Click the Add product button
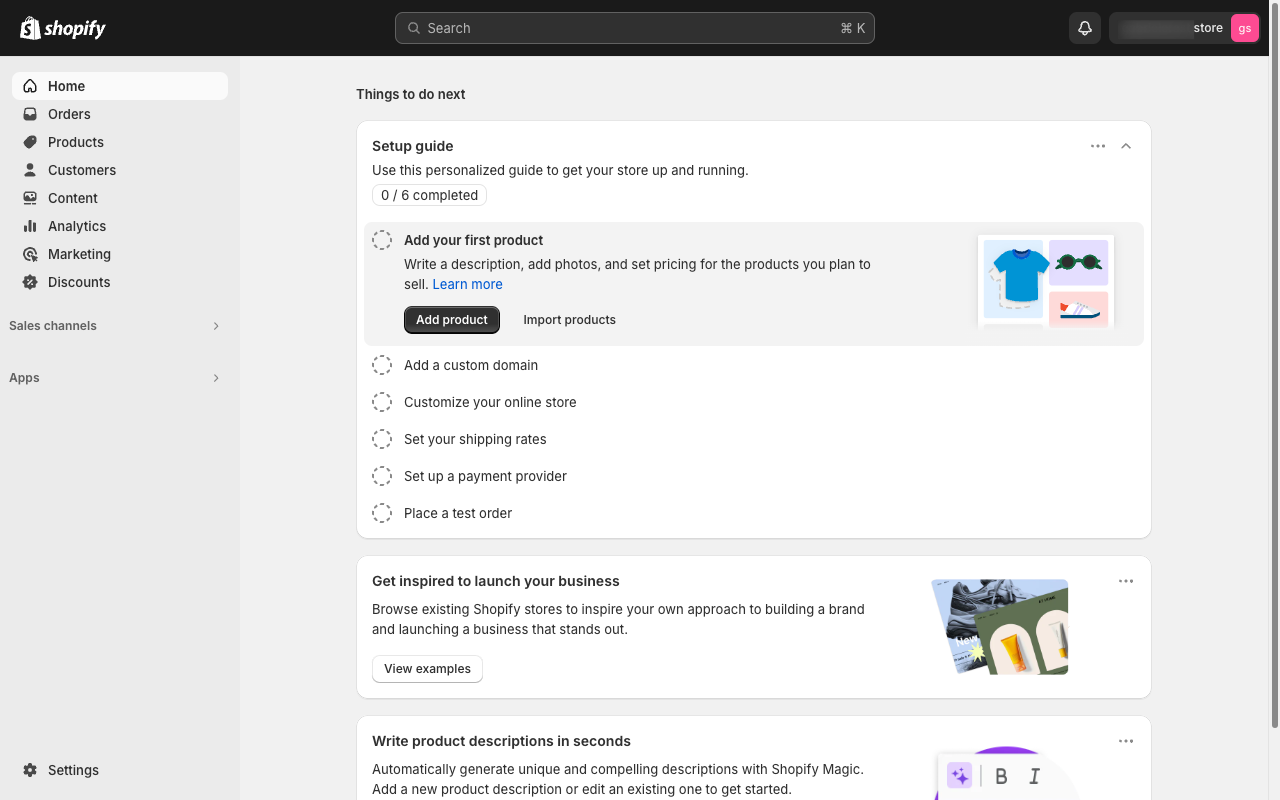 pos(452,320)
